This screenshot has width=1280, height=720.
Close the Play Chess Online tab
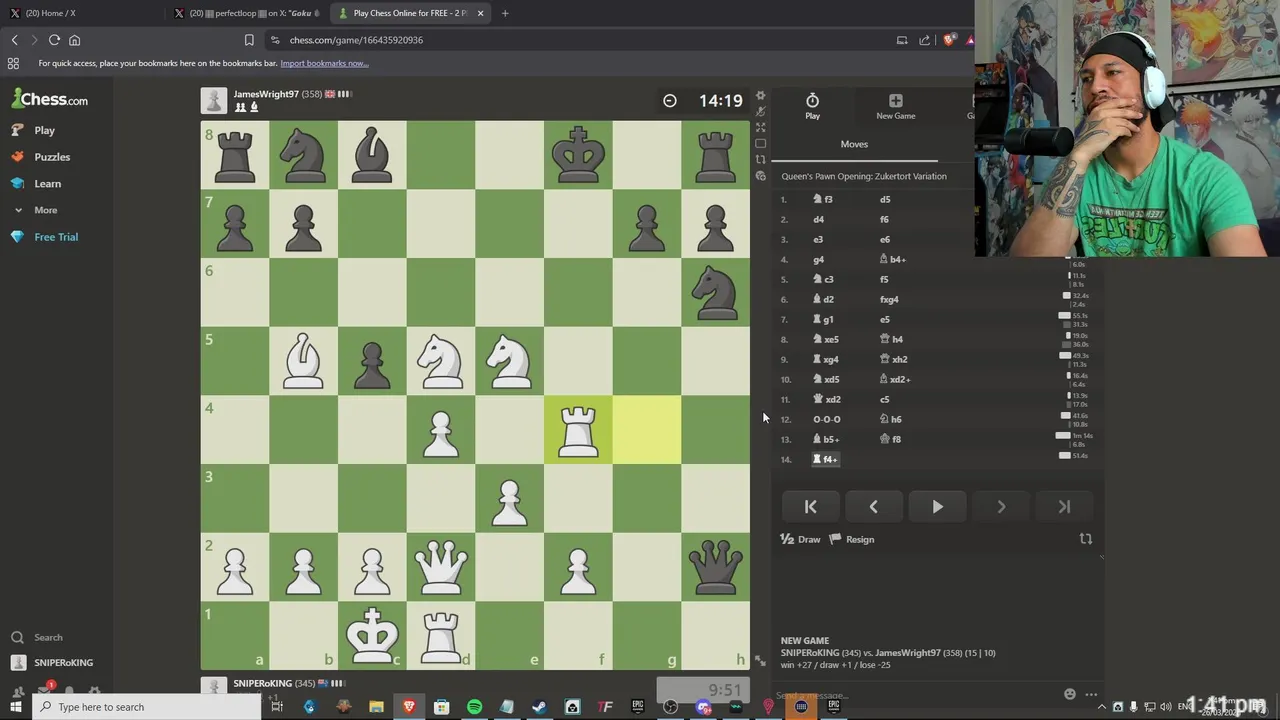point(480,13)
